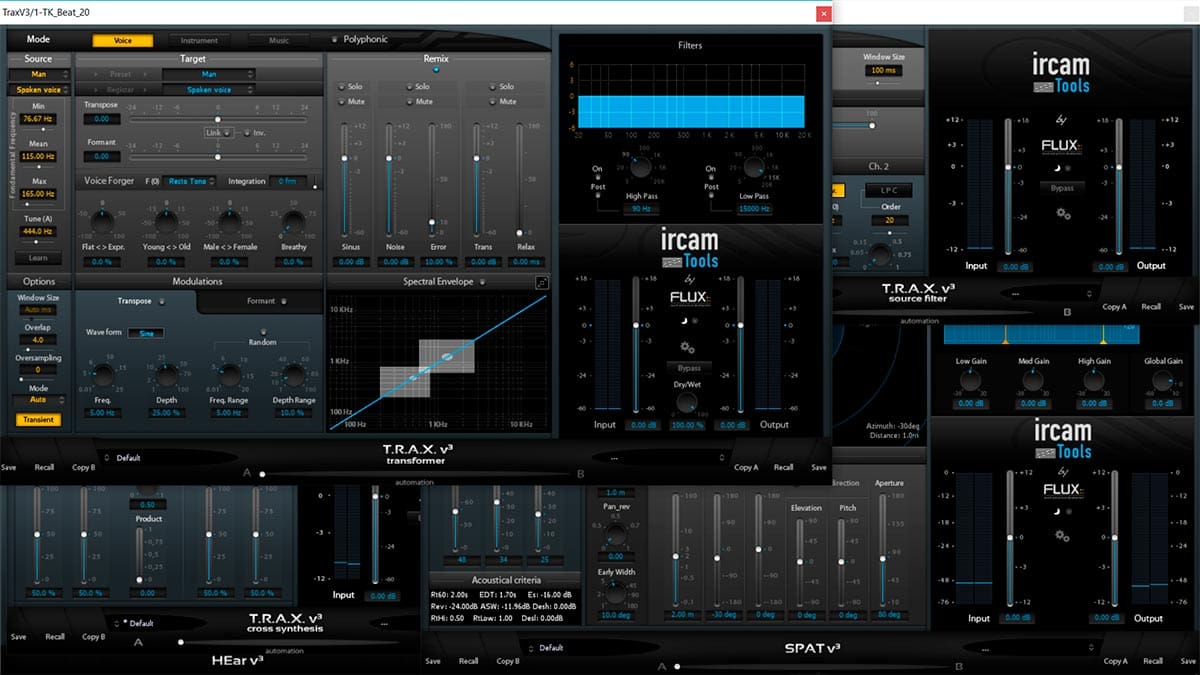1200x675 pixels.
Task: Click the Med Gain knob
Action: click(1032, 380)
